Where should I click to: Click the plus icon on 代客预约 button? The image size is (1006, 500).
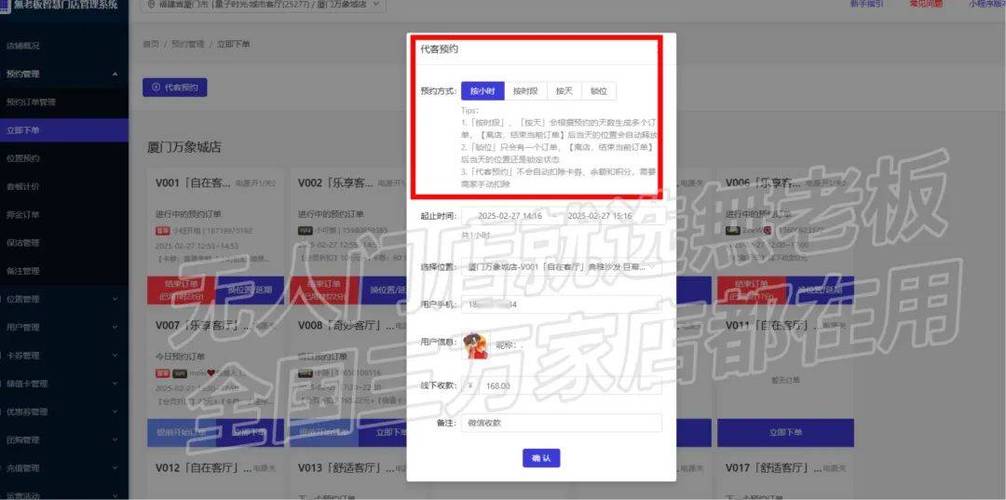(156, 87)
